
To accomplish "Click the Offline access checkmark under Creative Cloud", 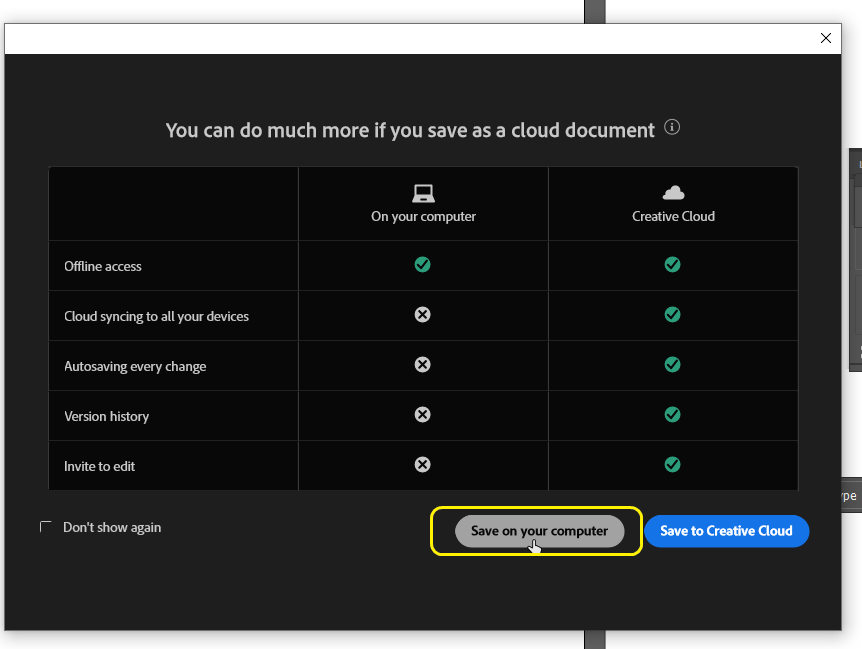I will (x=672, y=265).
